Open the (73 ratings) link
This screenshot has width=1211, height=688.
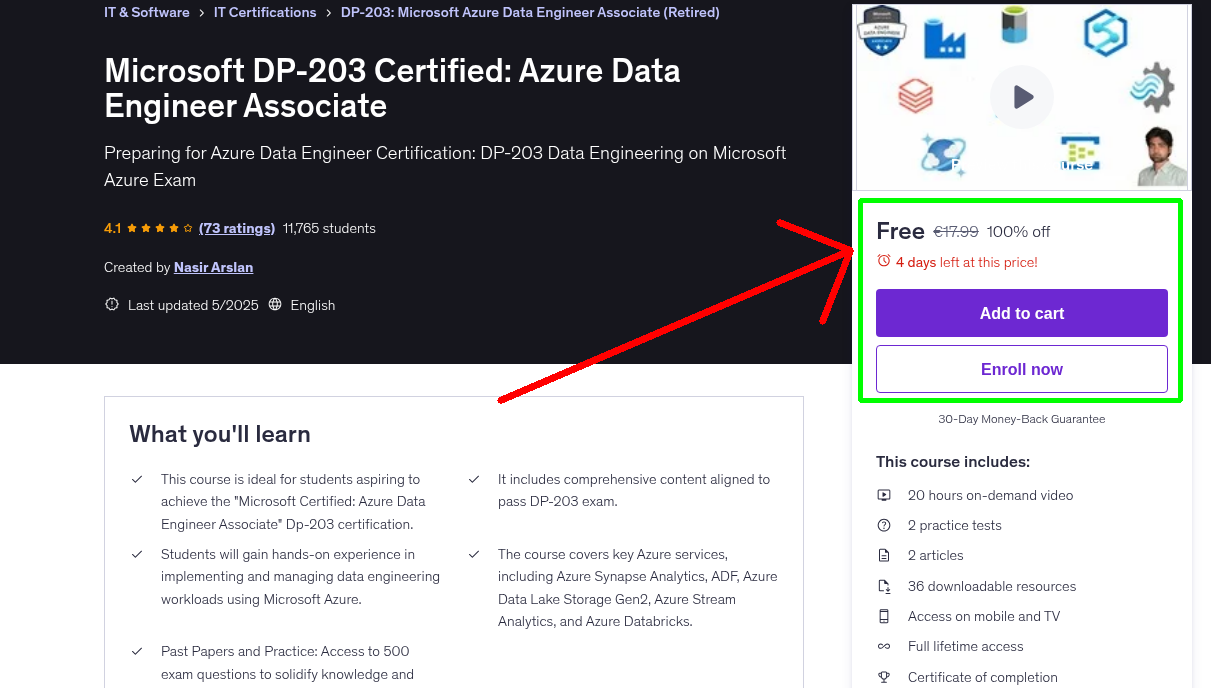pyautogui.click(x=237, y=228)
